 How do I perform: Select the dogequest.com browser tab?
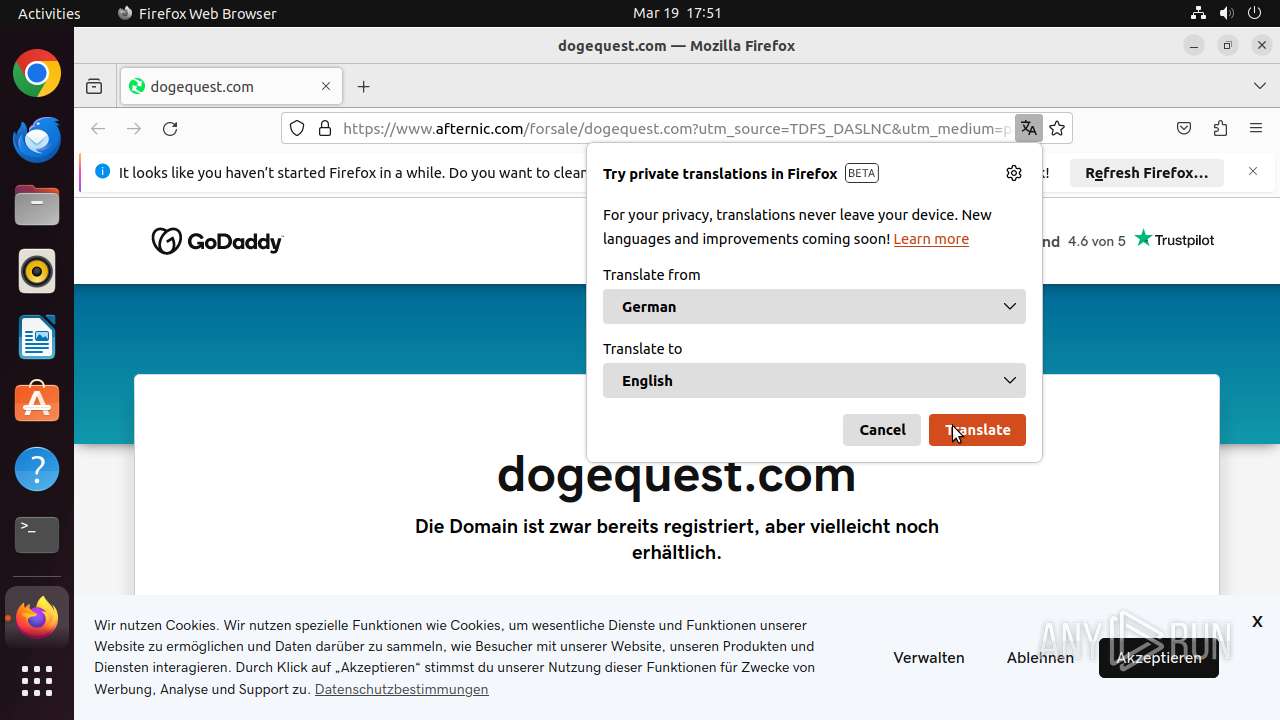pos(231,87)
